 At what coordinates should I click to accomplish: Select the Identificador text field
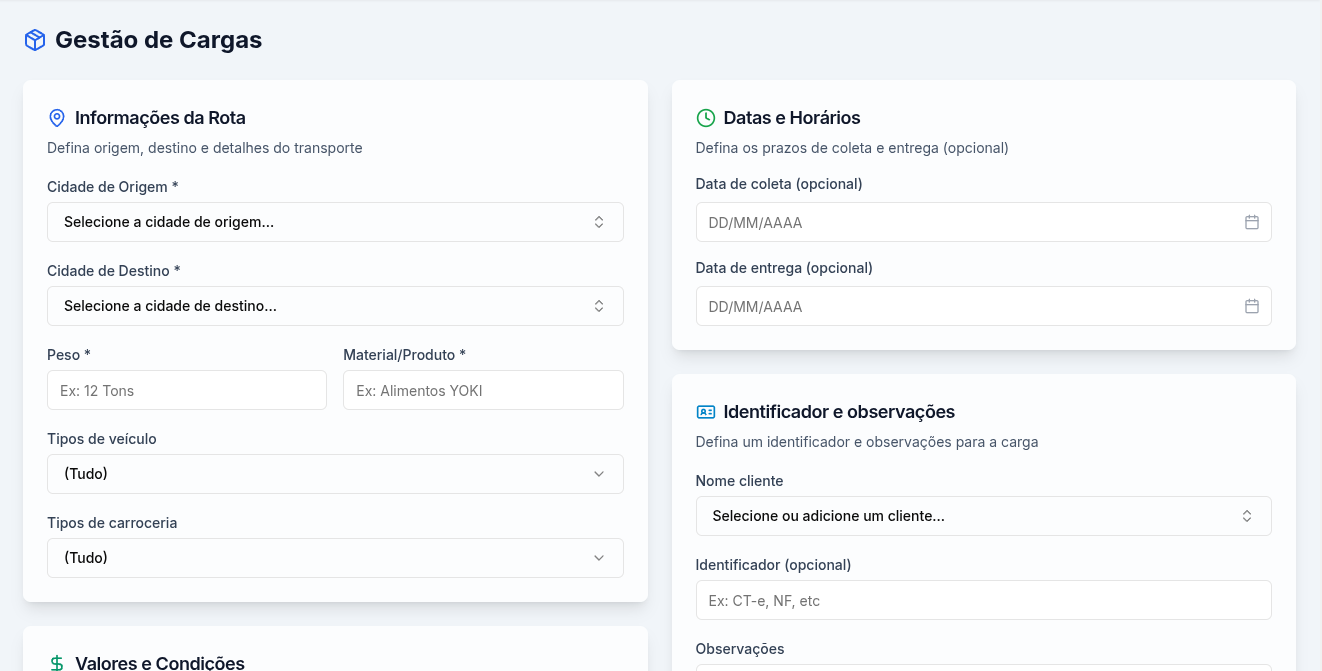[983, 600]
